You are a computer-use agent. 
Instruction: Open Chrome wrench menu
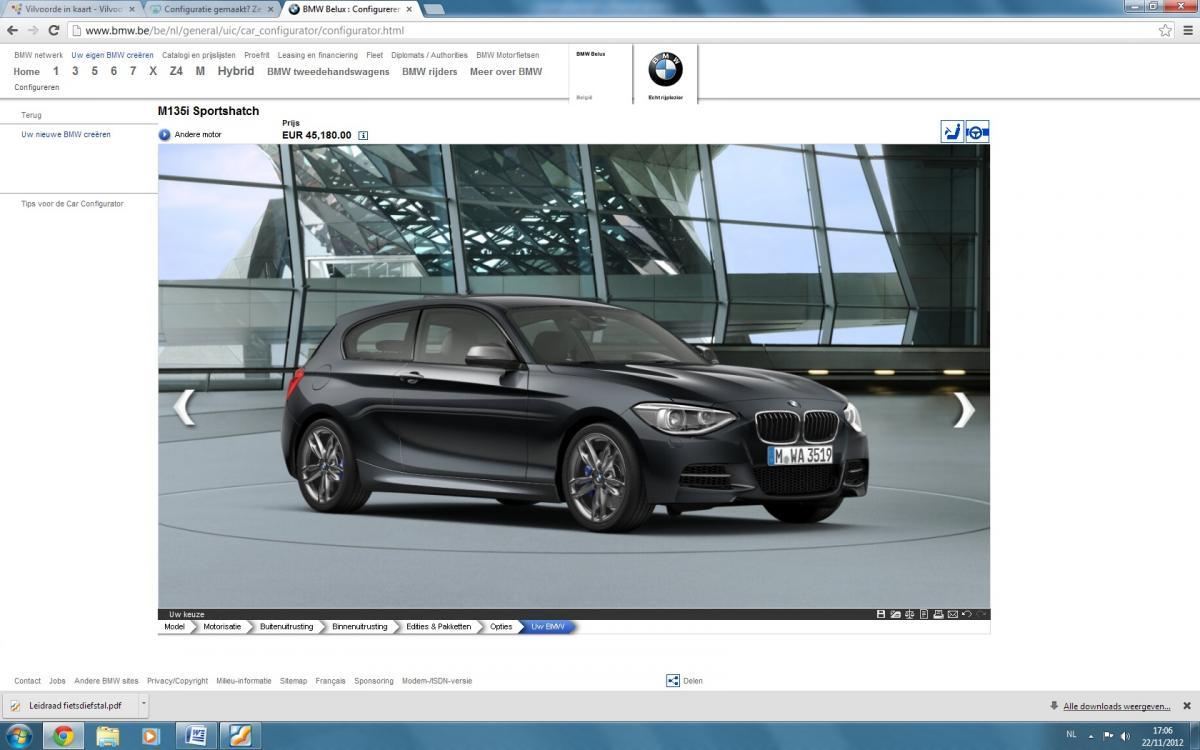click(x=1186, y=30)
